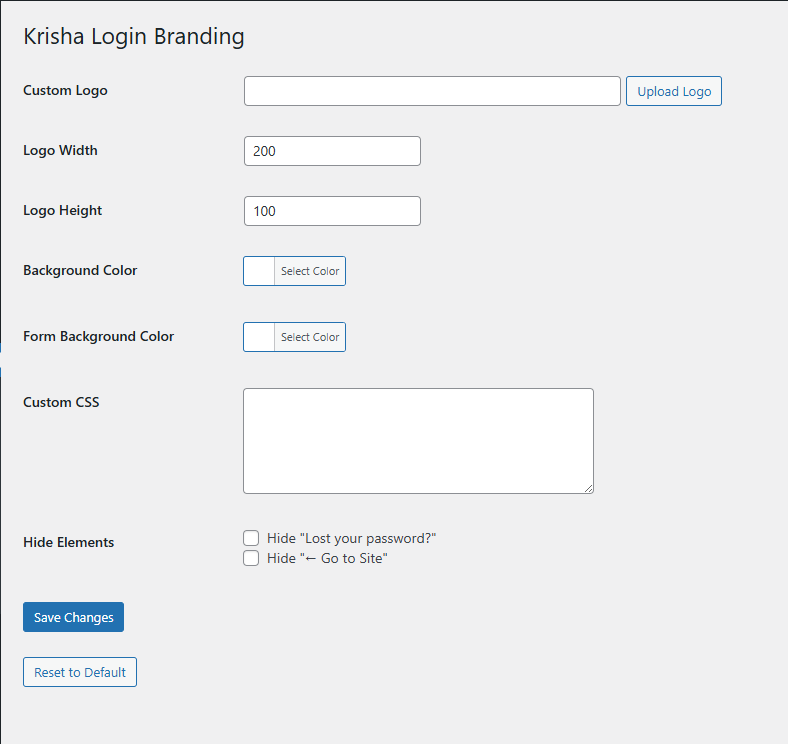Click the "Hide Elements" row label
Screen dimensions: 788x744
coord(68,542)
